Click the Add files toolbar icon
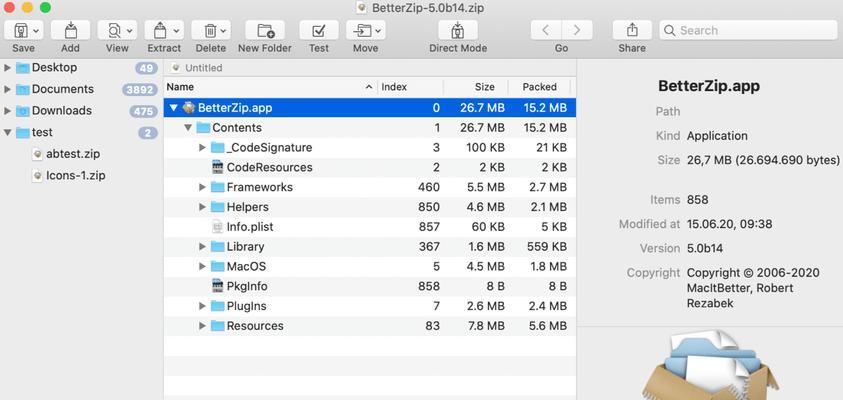The width and height of the screenshot is (843, 400). [x=70, y=31]
